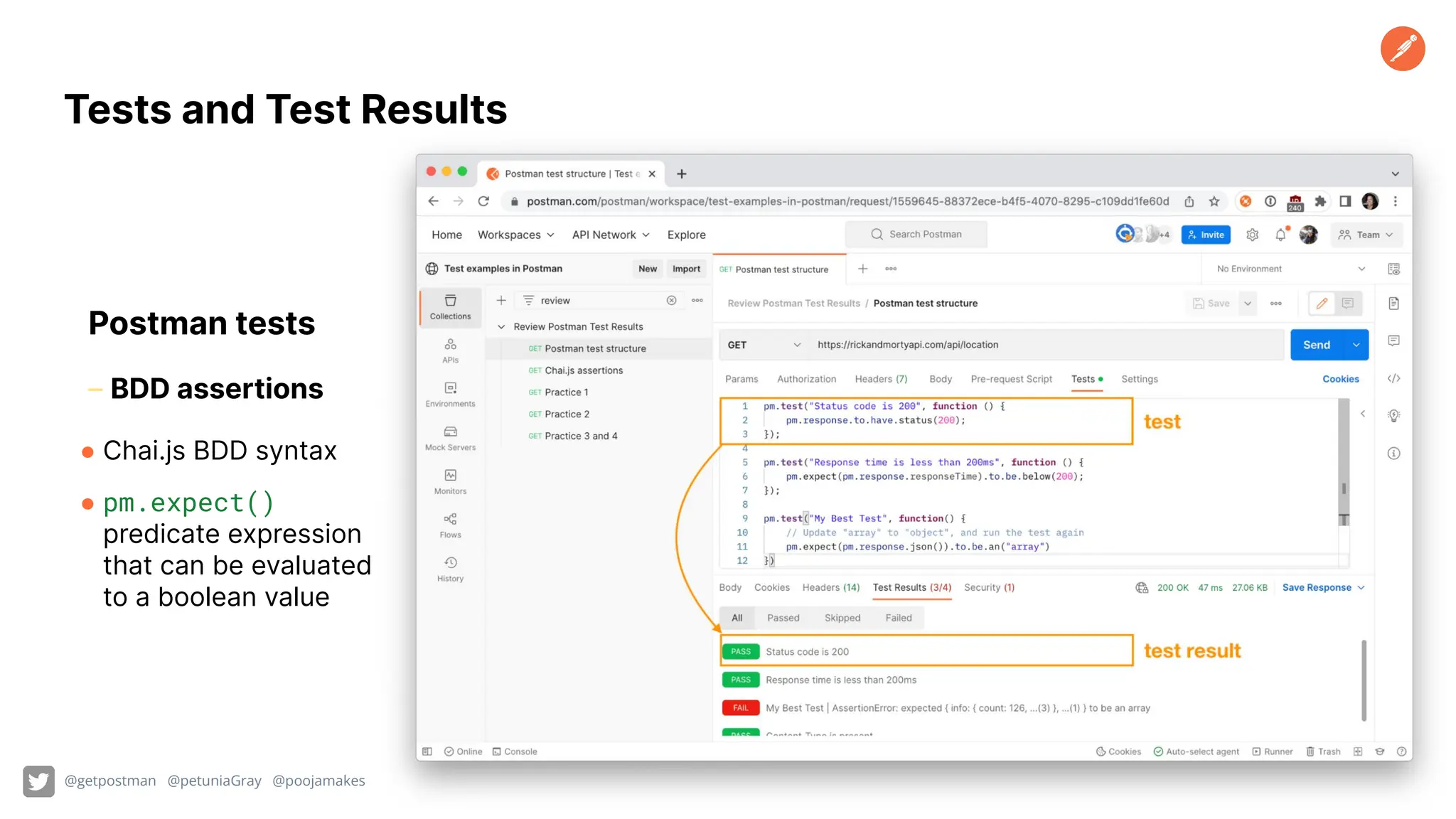Open the Team dropdown
Image resolution: width=1456 pixels, height=819 pixels.
coord(1366,235)
